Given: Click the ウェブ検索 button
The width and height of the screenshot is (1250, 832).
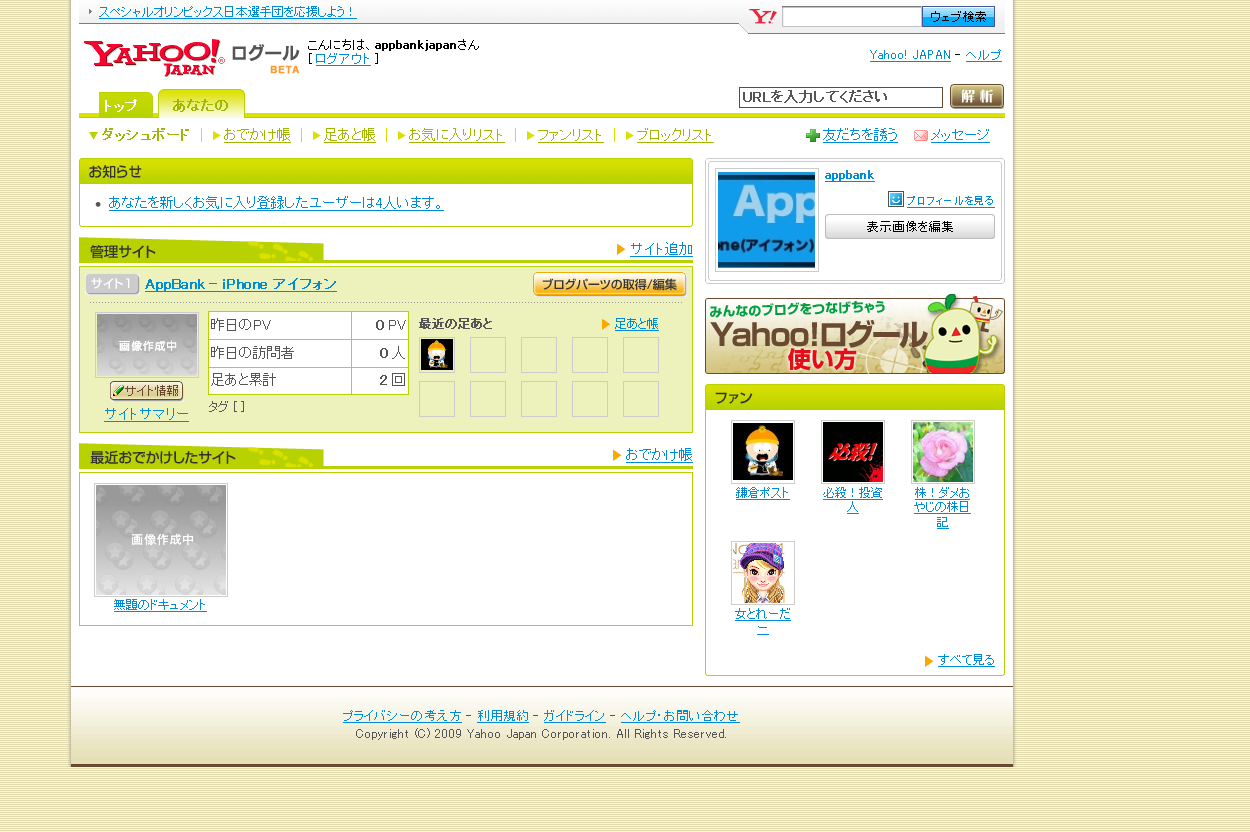Looking at the screenshot, I should pyautogui.click(x=958, y=17).
